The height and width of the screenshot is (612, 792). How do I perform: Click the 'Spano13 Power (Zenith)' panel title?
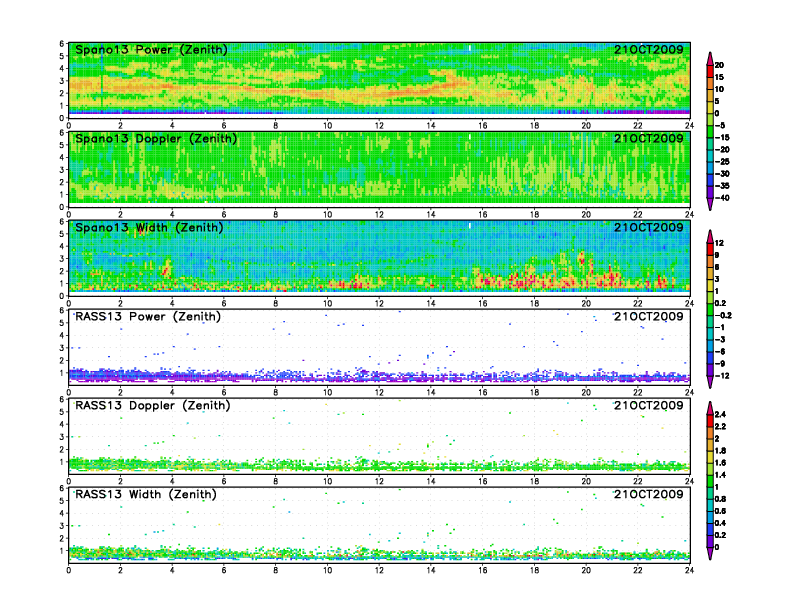pos(151,49)
